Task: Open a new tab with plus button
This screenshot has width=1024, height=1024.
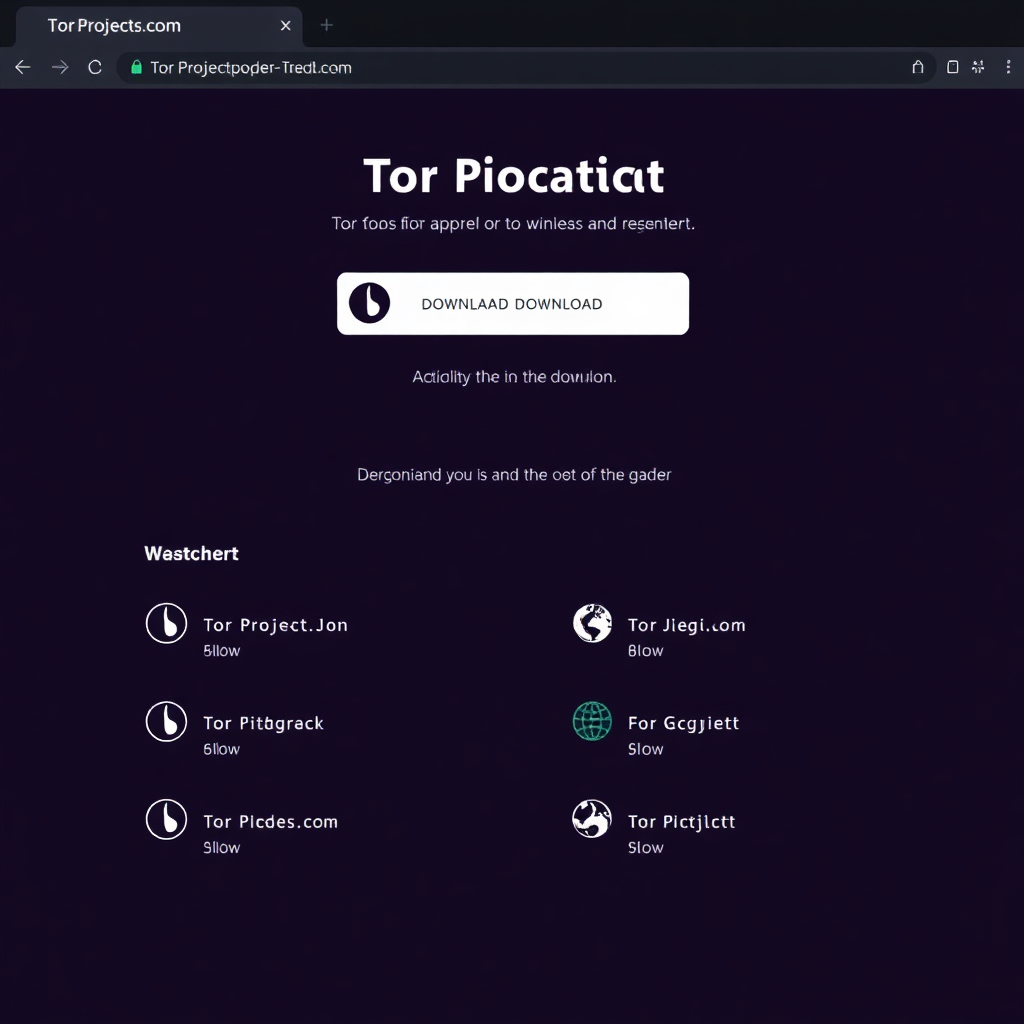Action: [x=327, y=25]
